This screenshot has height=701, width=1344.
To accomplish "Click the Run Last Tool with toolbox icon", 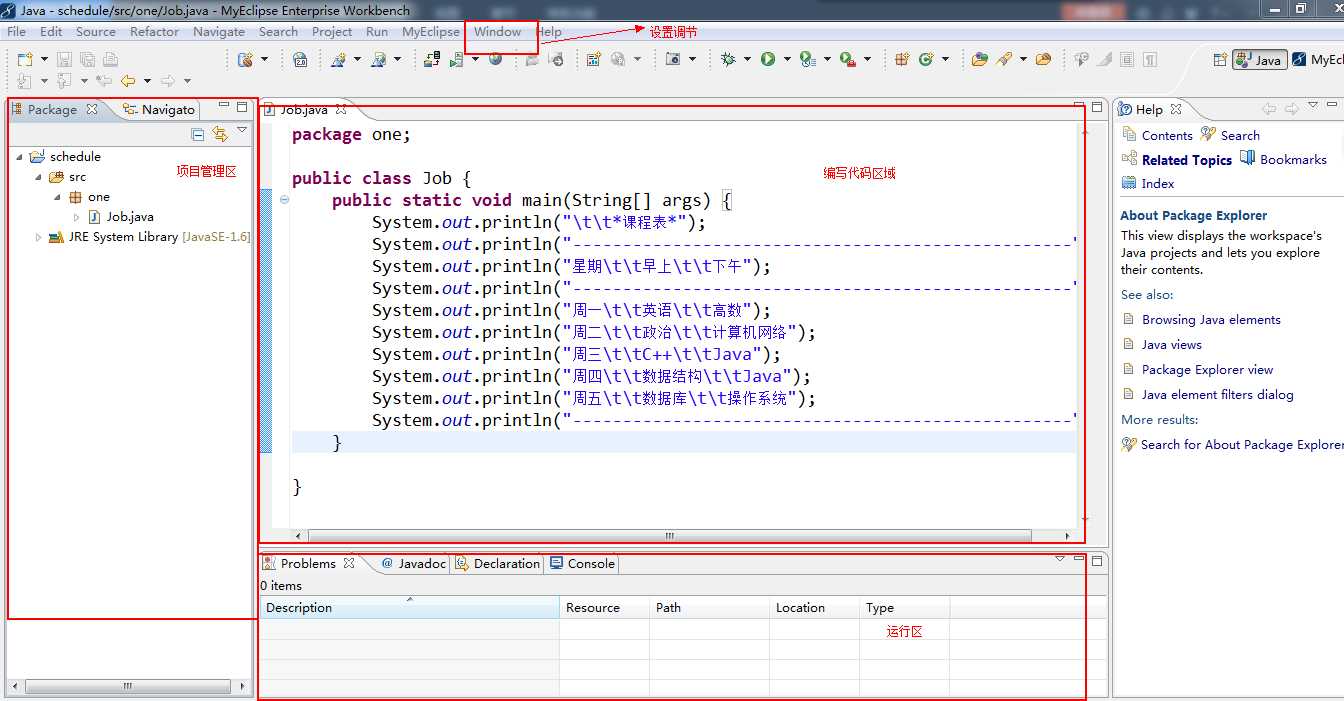I will 848,59.
